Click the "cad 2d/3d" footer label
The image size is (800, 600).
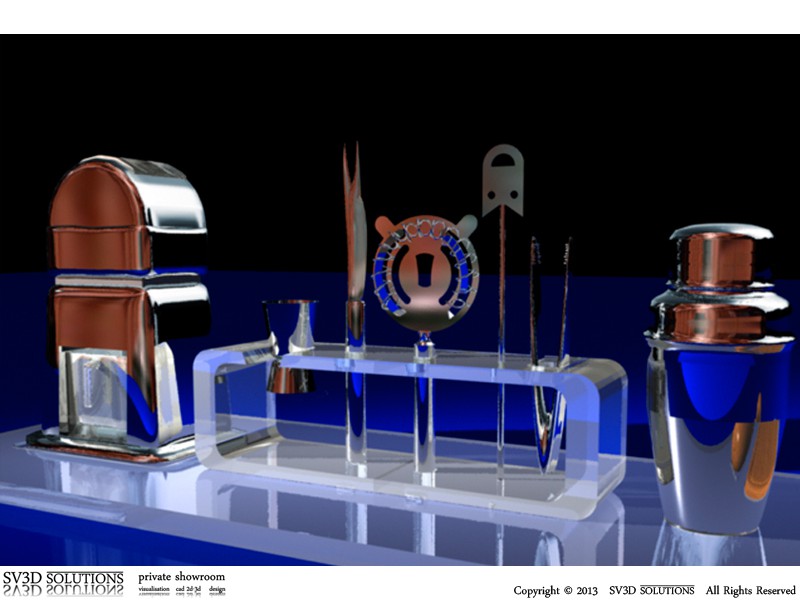189,590
